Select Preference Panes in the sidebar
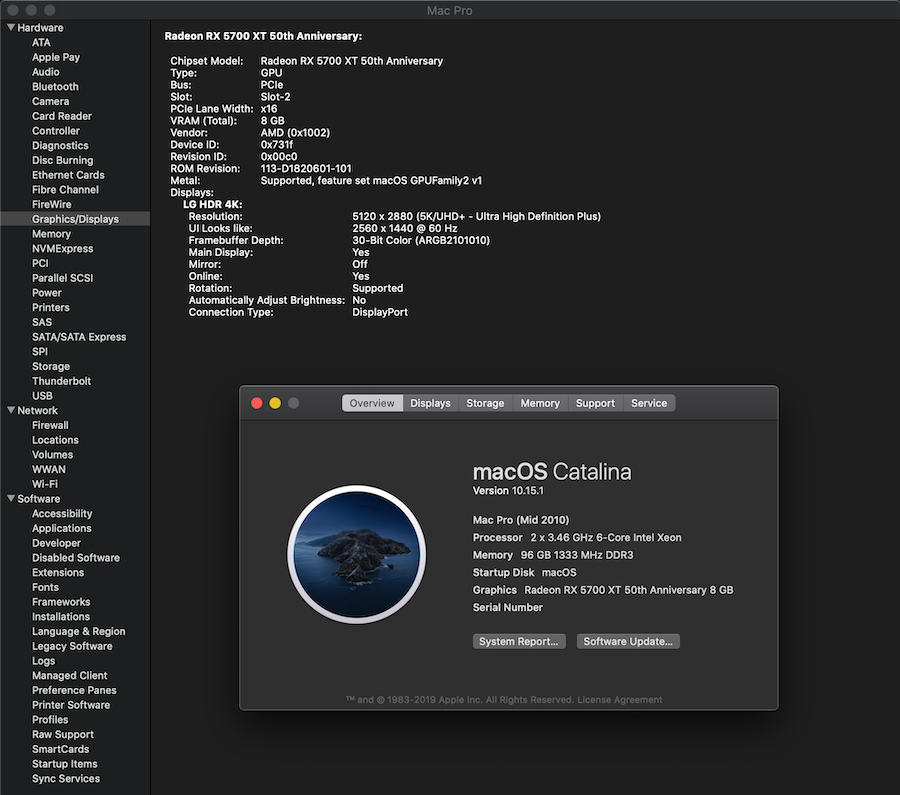Image resolution: width=900 pixels, height=795 pixels. 74,690
